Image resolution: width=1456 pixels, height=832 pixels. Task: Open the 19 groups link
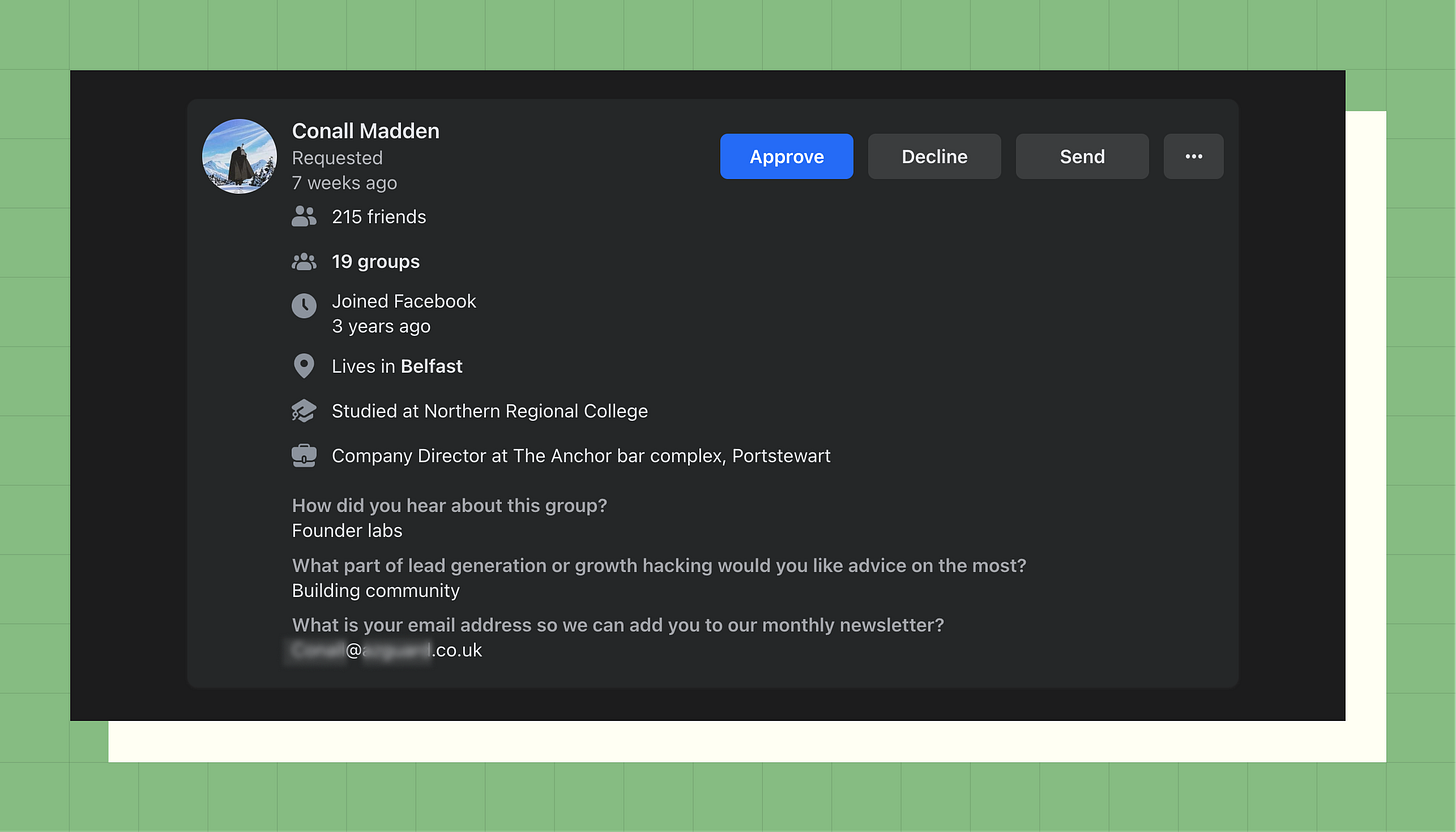pyautogui.click(x=376, y=262)
